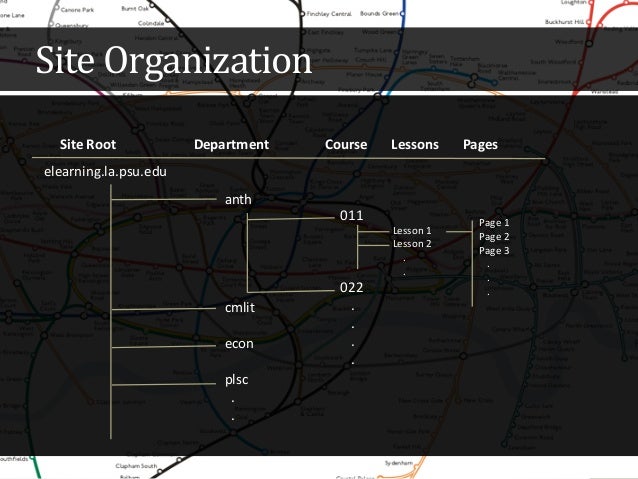Click the '022' course node
The height and width of the screenshot is (479, 638).
click(x=352, y=287)
